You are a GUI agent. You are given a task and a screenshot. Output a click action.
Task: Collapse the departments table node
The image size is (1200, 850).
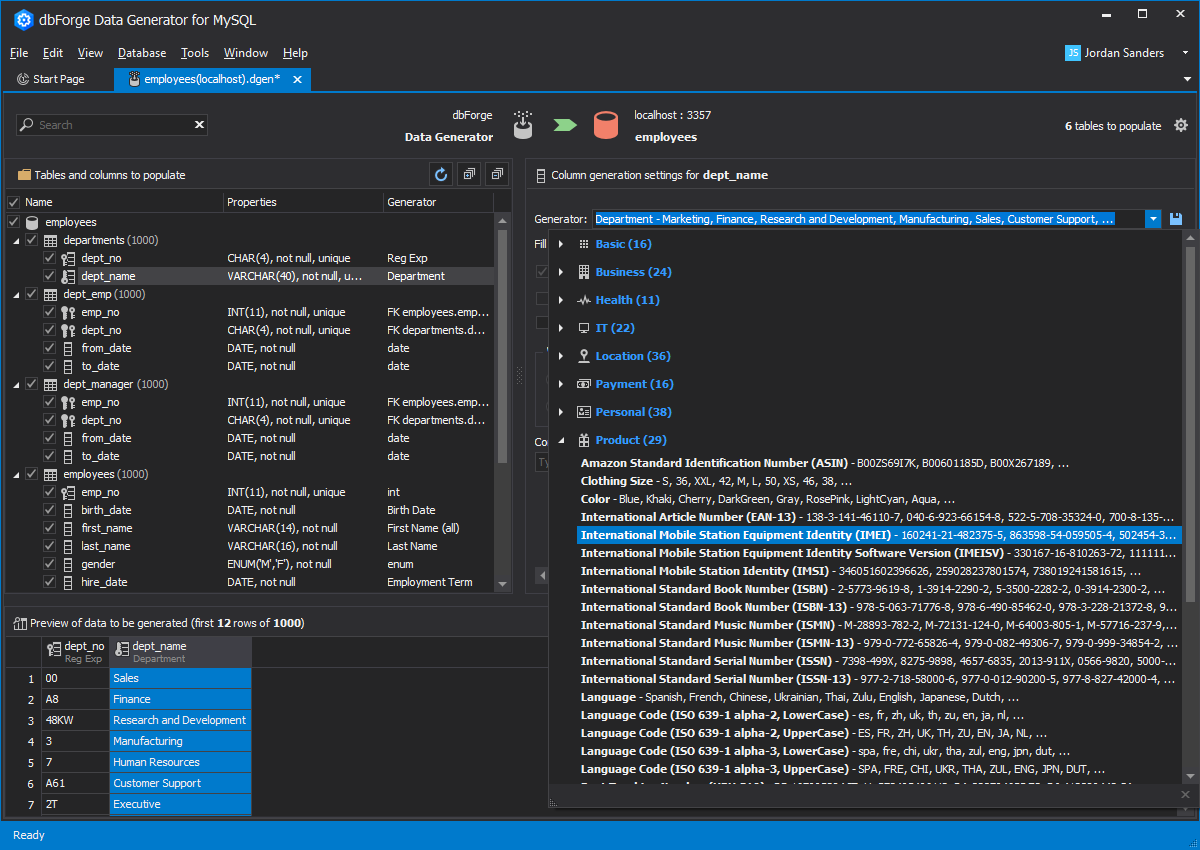(x=16, y=240)
